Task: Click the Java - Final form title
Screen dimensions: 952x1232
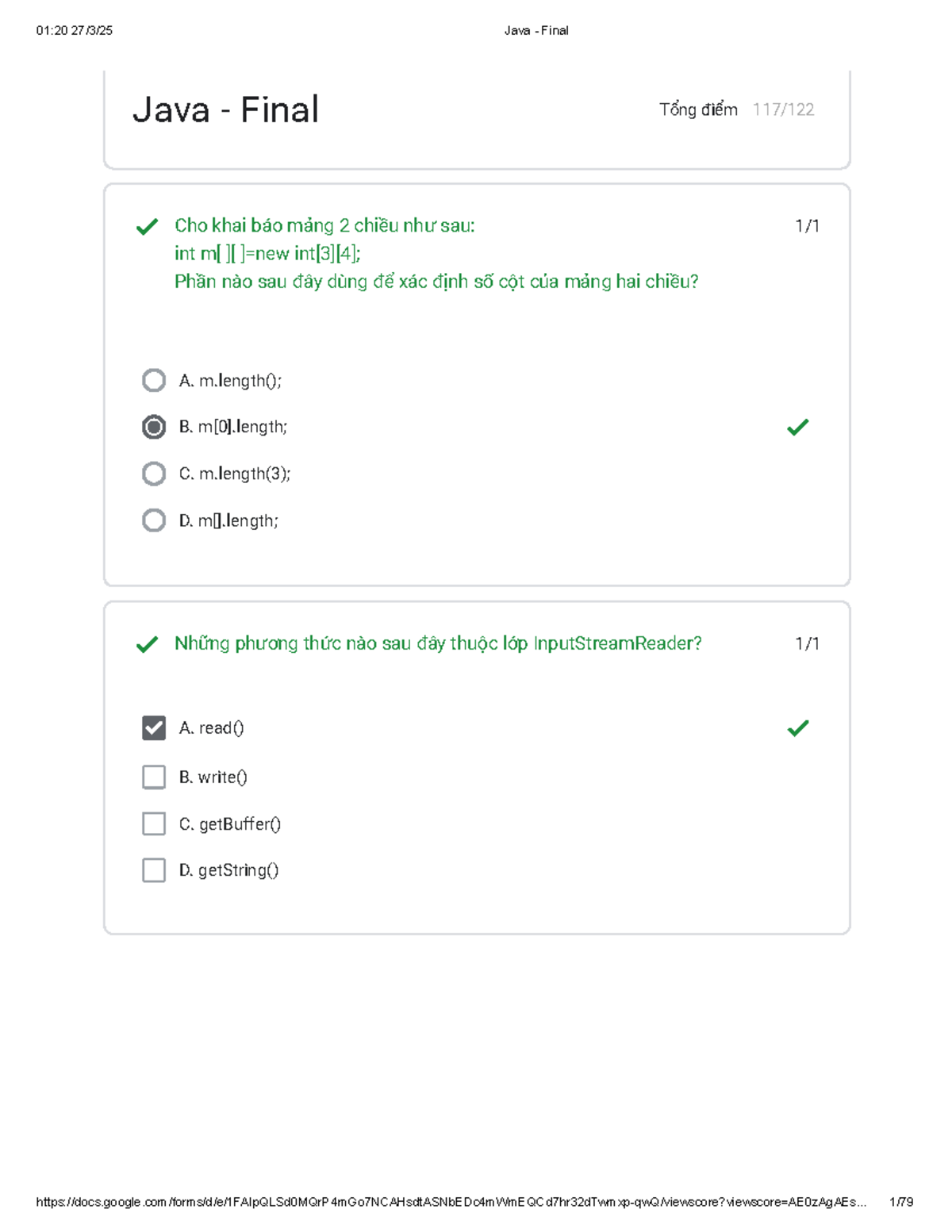Action: (226, 109)
